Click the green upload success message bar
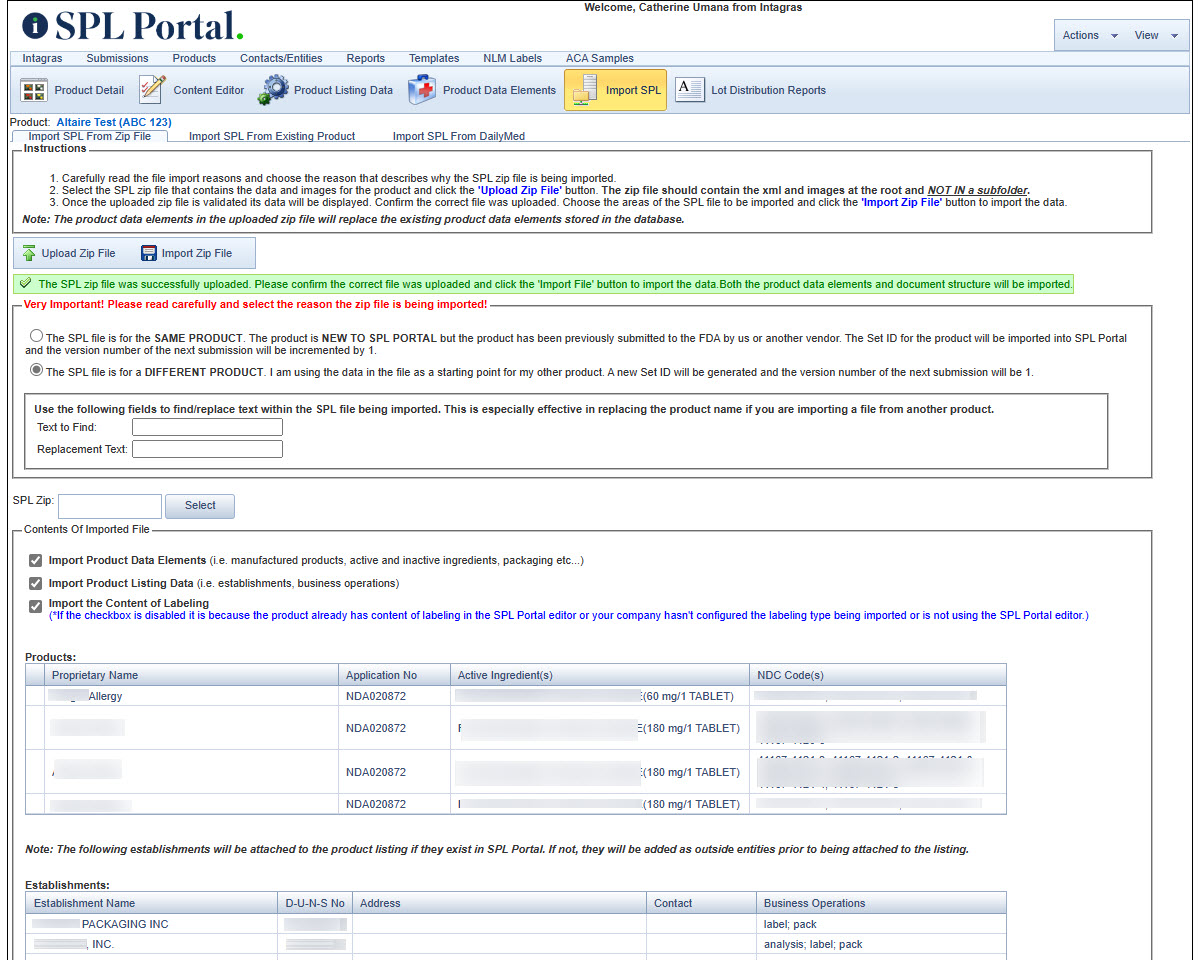Screen dimensions: 1199x960 pos(543,284)
